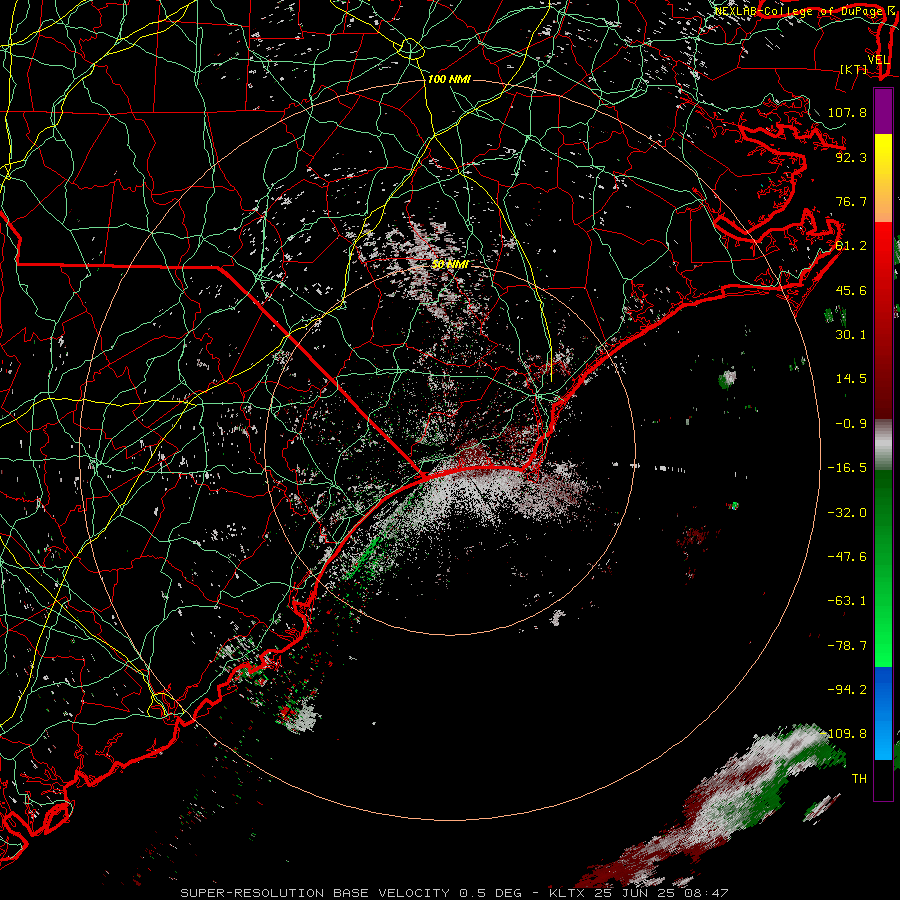Click the -32.0 velocity scale value

pos(847,513)
